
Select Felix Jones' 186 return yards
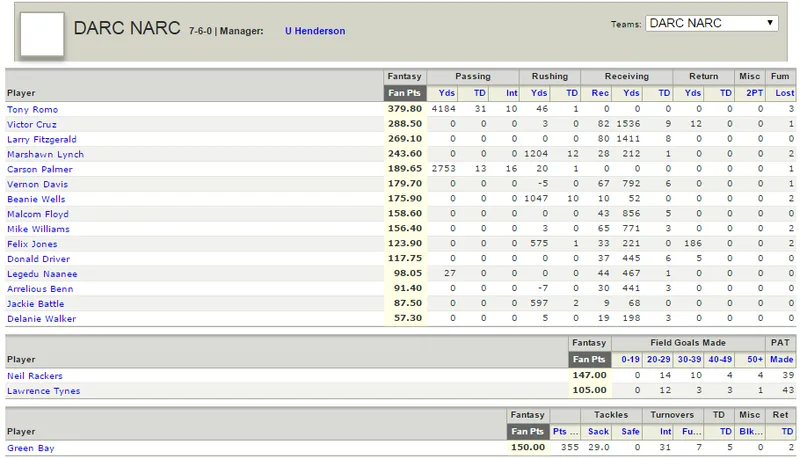pyautogui.click(x=692, y=243)
